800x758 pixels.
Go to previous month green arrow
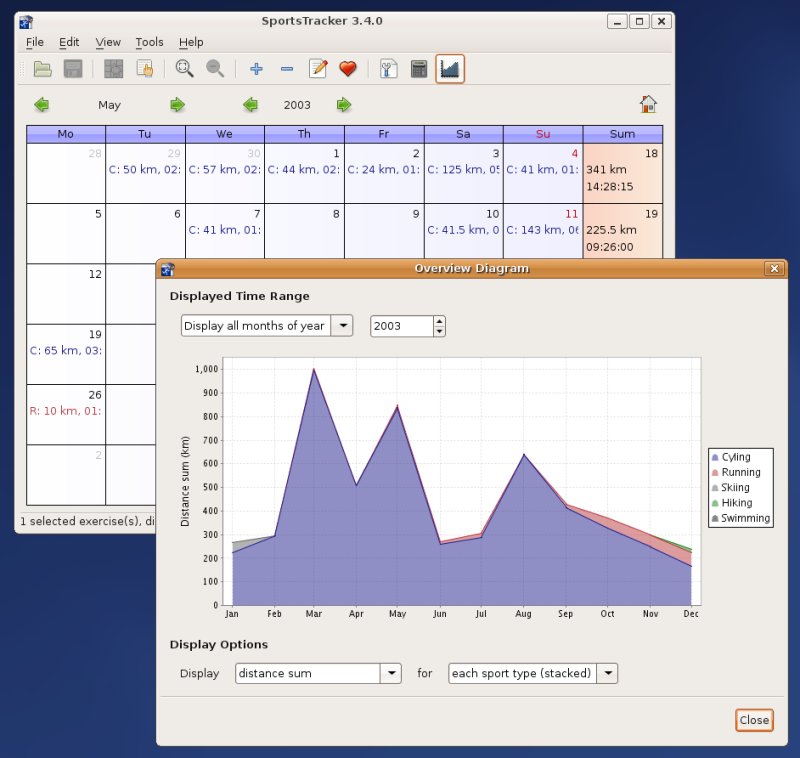coord(41,105)
